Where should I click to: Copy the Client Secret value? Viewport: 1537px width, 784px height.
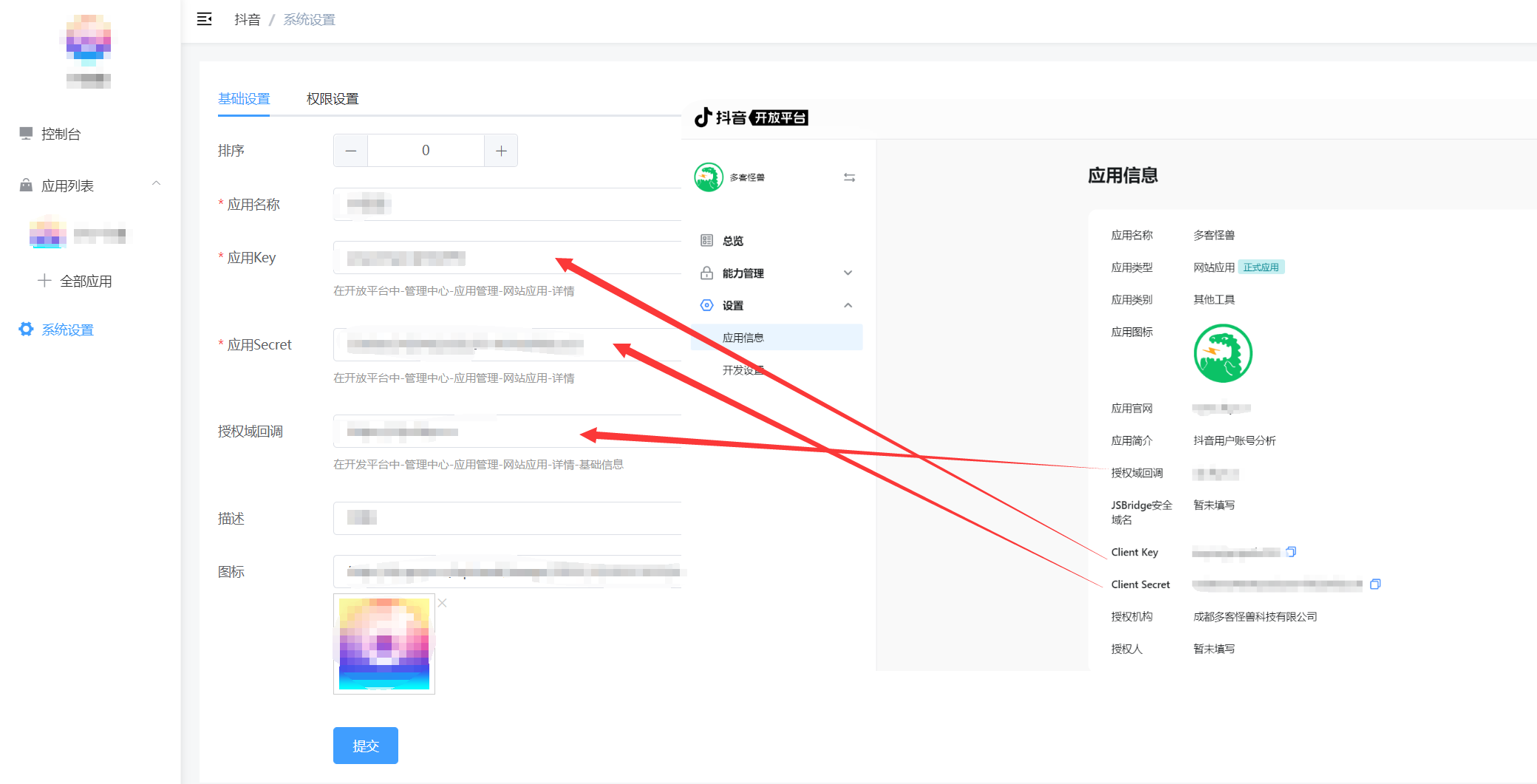(1375, 584)
